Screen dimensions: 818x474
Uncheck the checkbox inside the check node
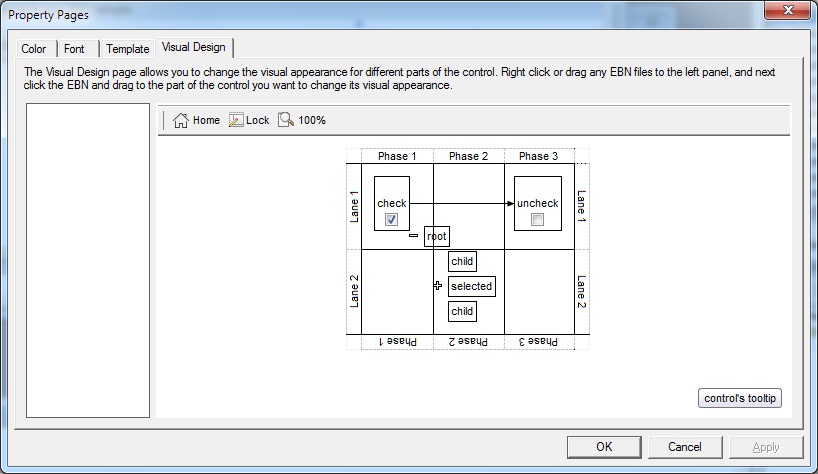tap(392, 219)
